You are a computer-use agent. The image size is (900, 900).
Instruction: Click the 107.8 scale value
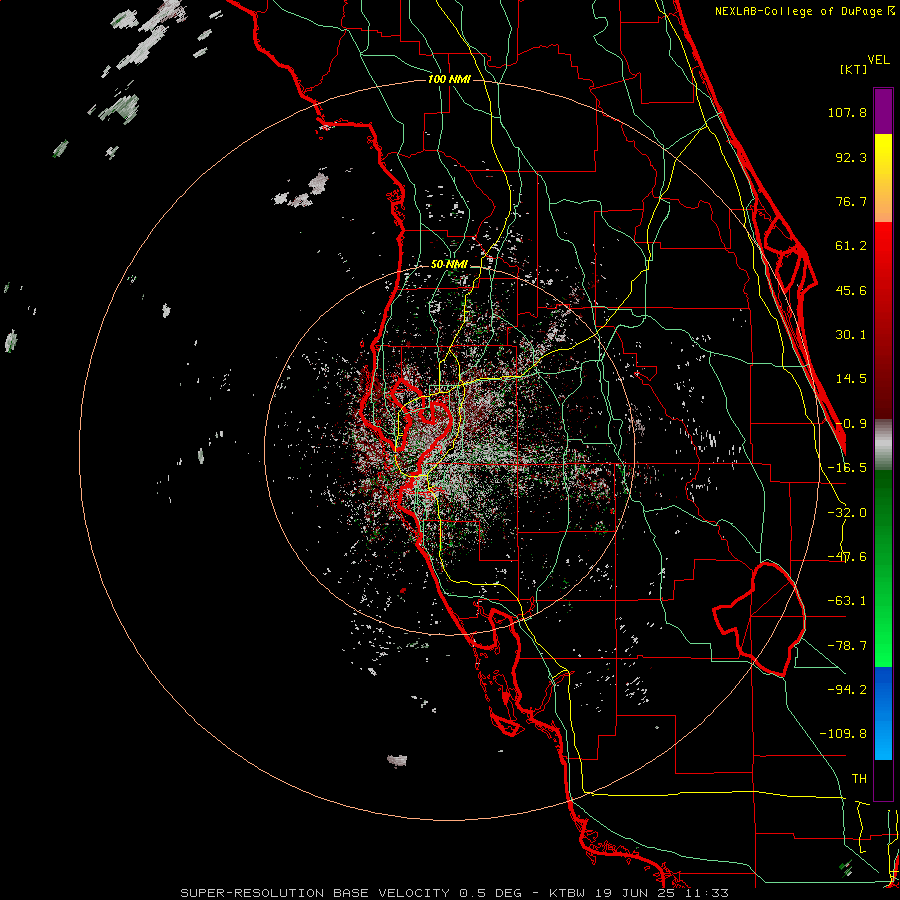[x=847, y=112]
